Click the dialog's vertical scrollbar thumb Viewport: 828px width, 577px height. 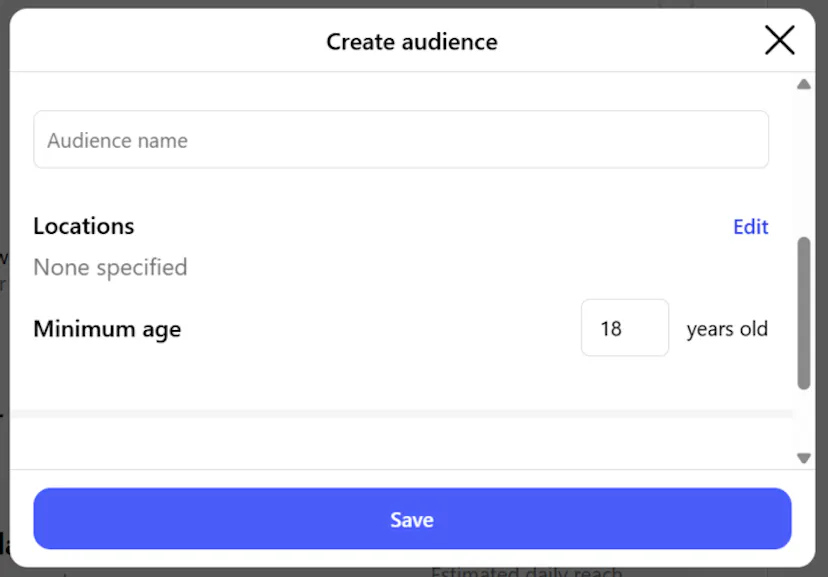(803, 312)
